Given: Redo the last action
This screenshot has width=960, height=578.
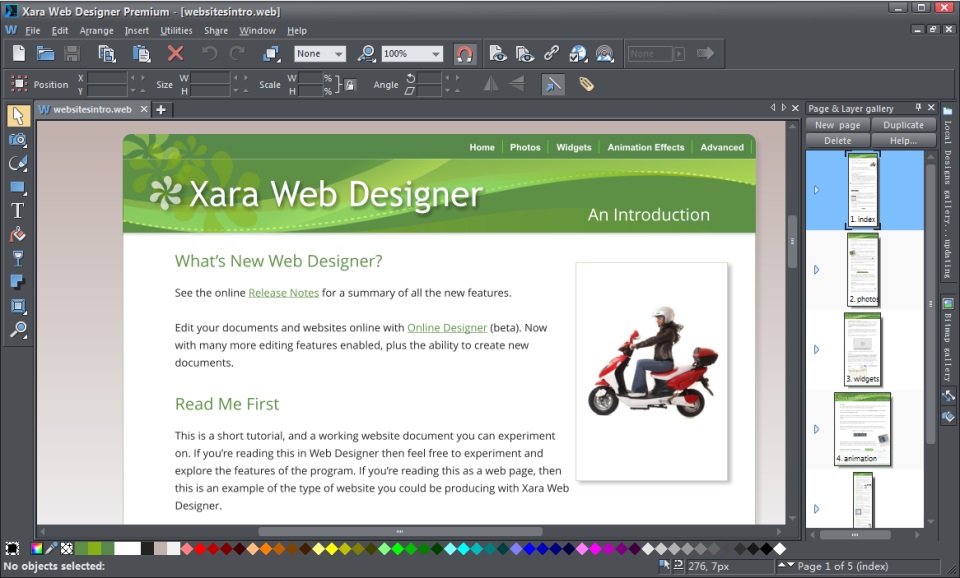Looking at the screenshot, I should click(x=237, y=54).
